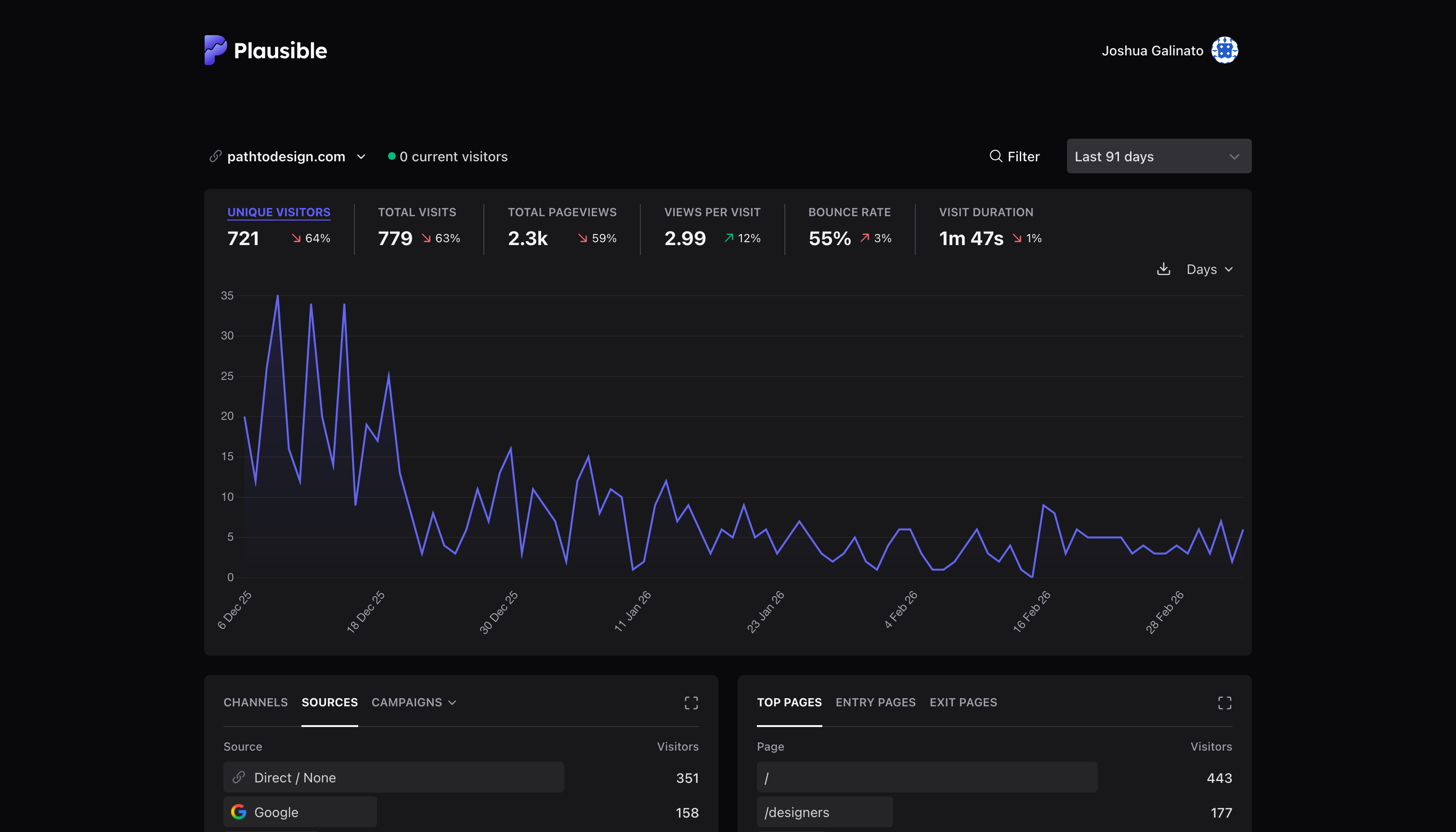Select the Visit Duration metric
This screenshot has height=832, width=1456.
[x=986, y=212]
